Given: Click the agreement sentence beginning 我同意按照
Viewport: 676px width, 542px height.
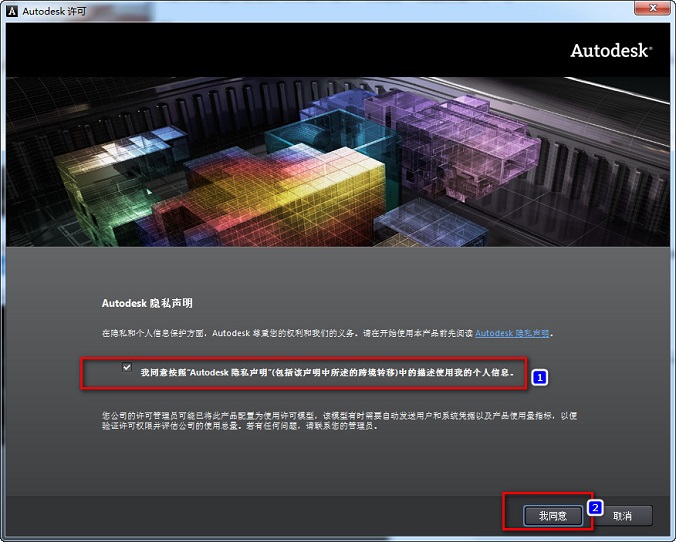Looking at the screenshot, I should pos(327,372).
